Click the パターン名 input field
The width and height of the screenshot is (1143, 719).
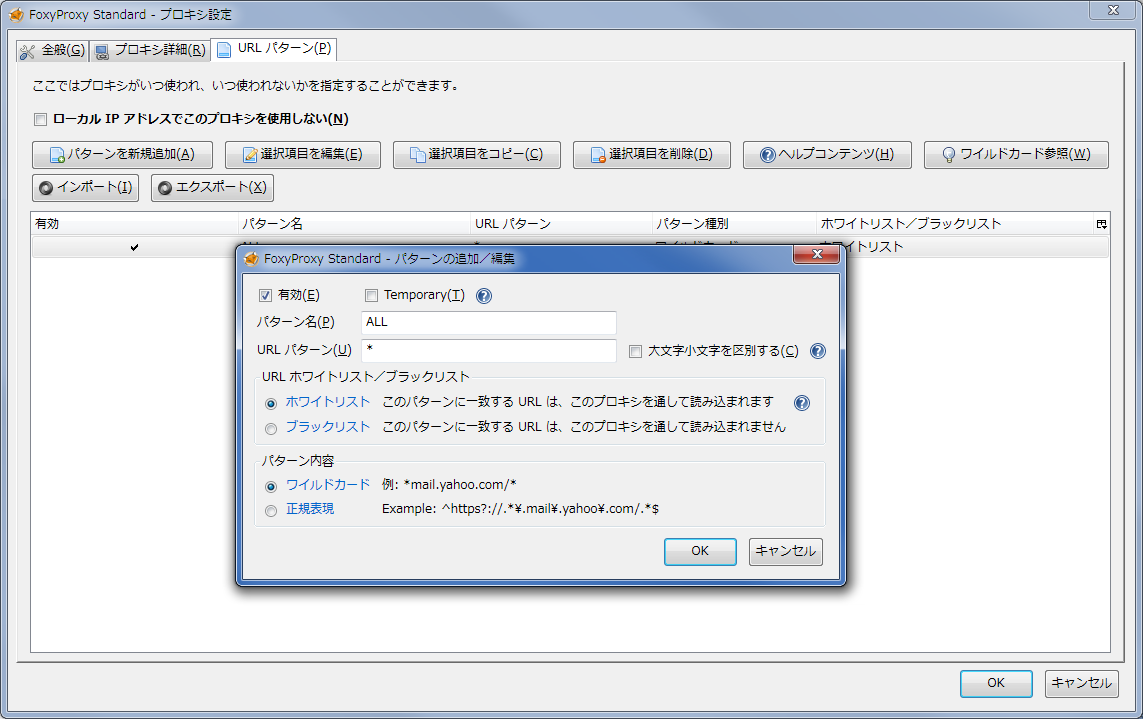[489, 322]
